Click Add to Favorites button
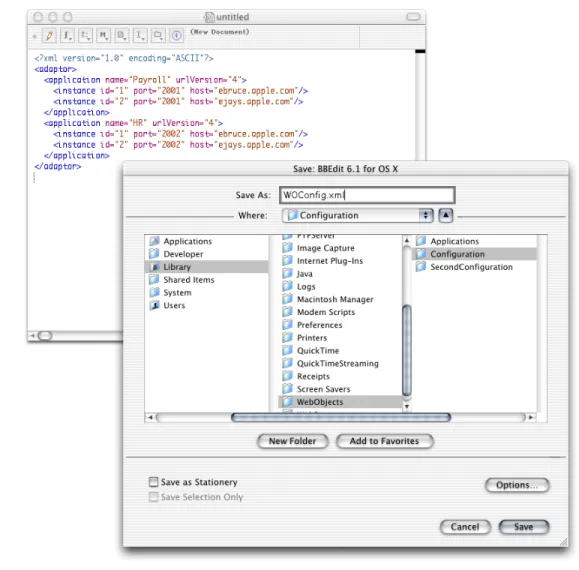Viewport: 579px width, 570px height. pos(384,441)
